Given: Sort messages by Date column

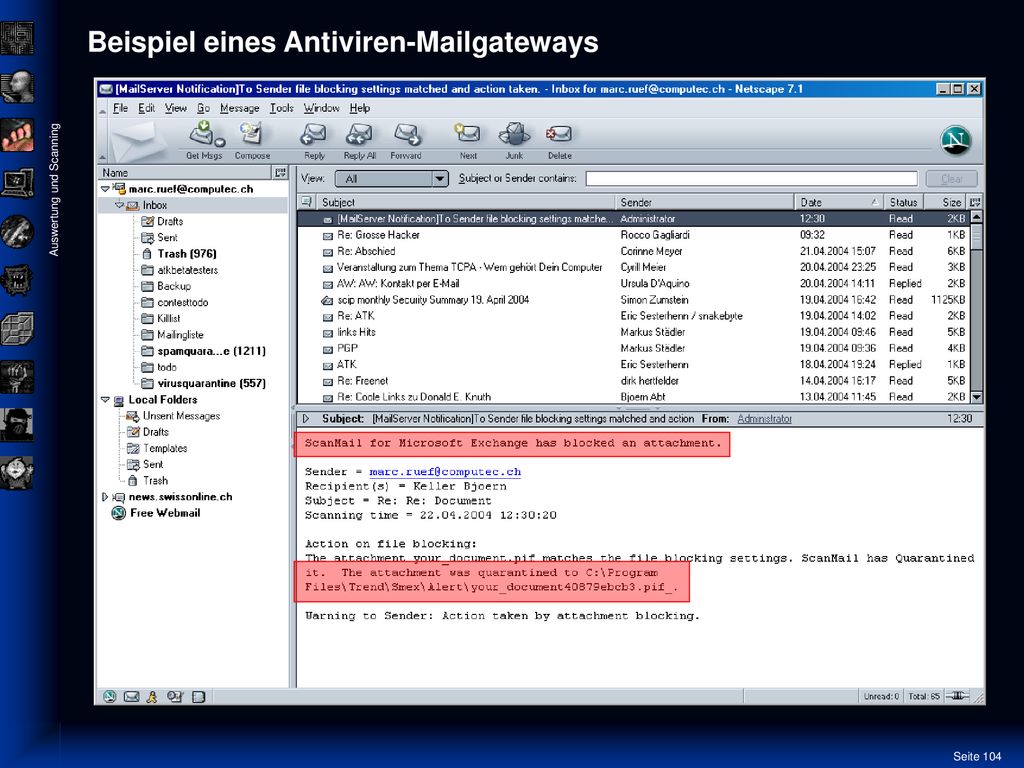Looking at the screenshot, I should [x=839, y=202].
